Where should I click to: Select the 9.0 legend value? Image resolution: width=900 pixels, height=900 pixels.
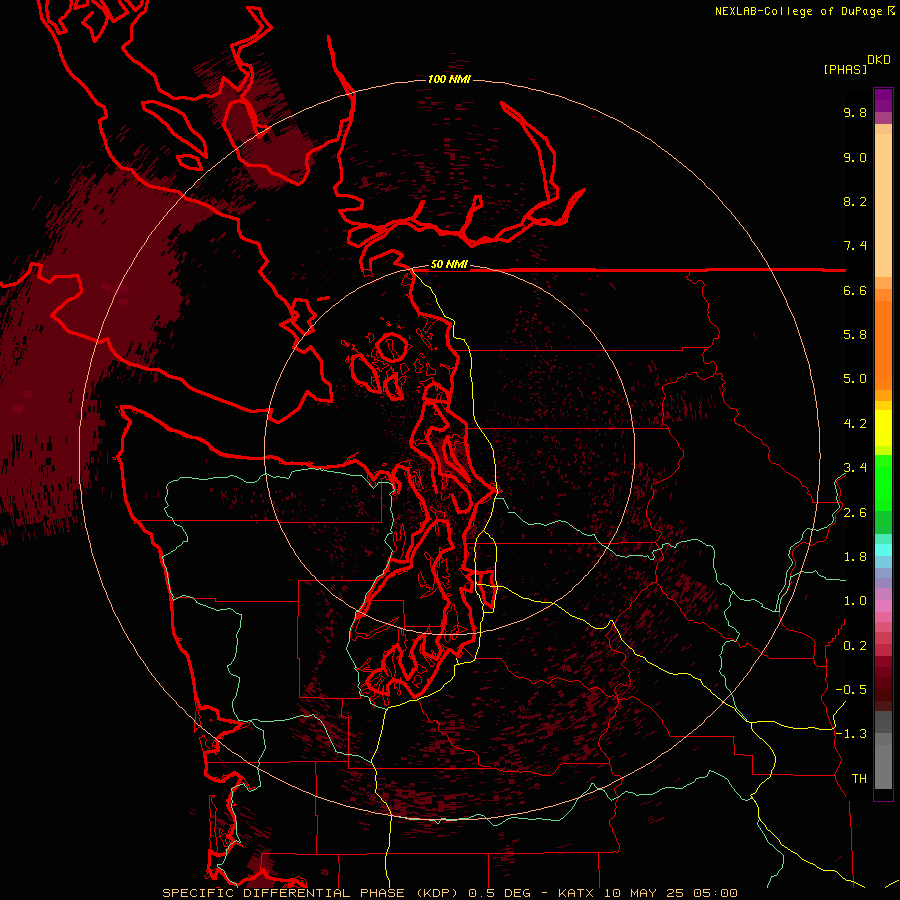pyautogui.click(x=855, y=157)
